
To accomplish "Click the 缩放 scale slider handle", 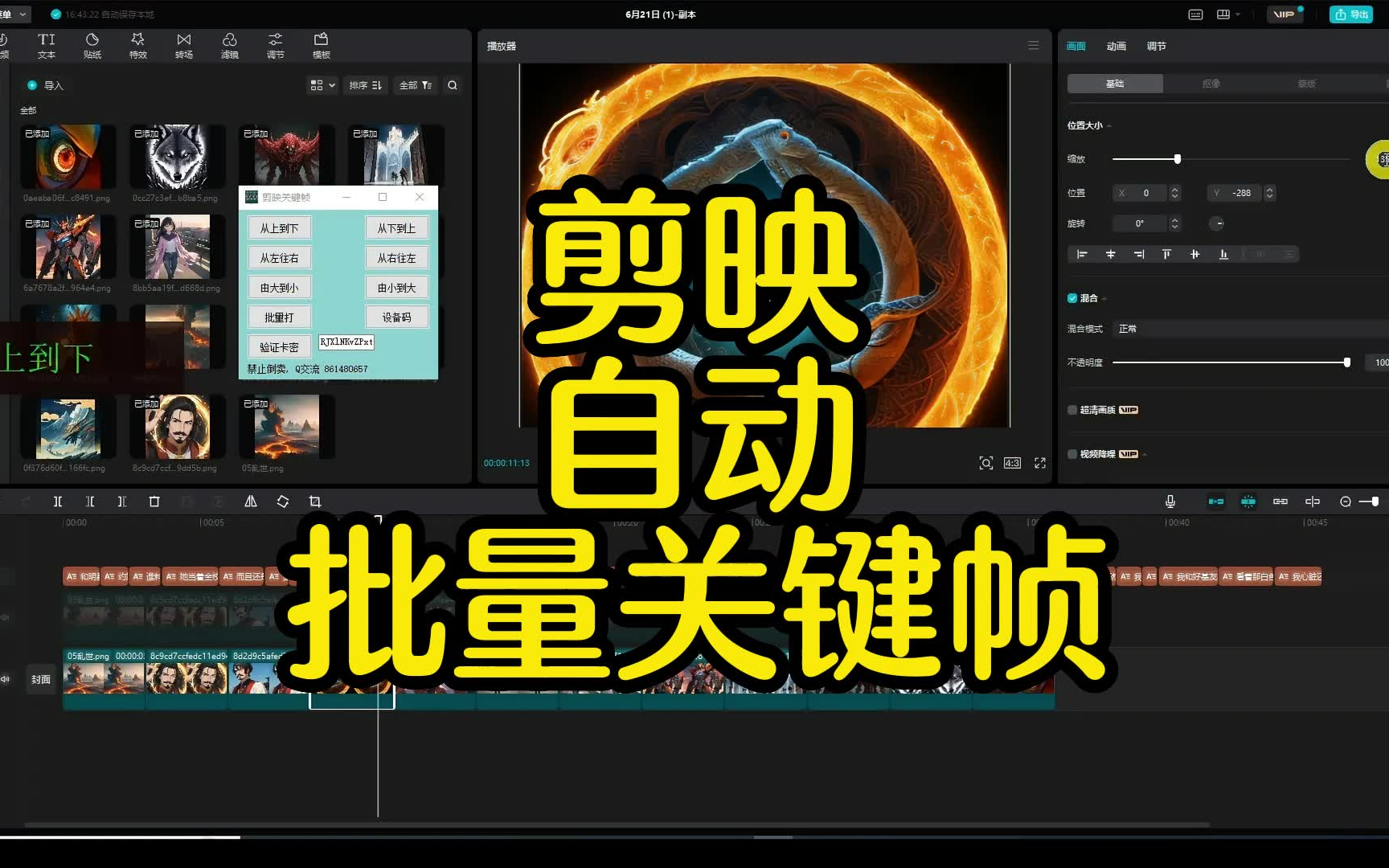I will (x=1178, y=159).
